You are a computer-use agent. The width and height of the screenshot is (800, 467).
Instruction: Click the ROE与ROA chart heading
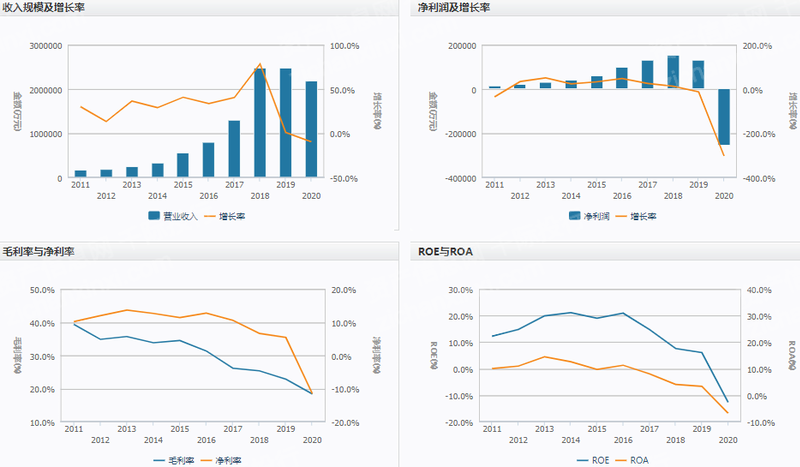point(443,253)
